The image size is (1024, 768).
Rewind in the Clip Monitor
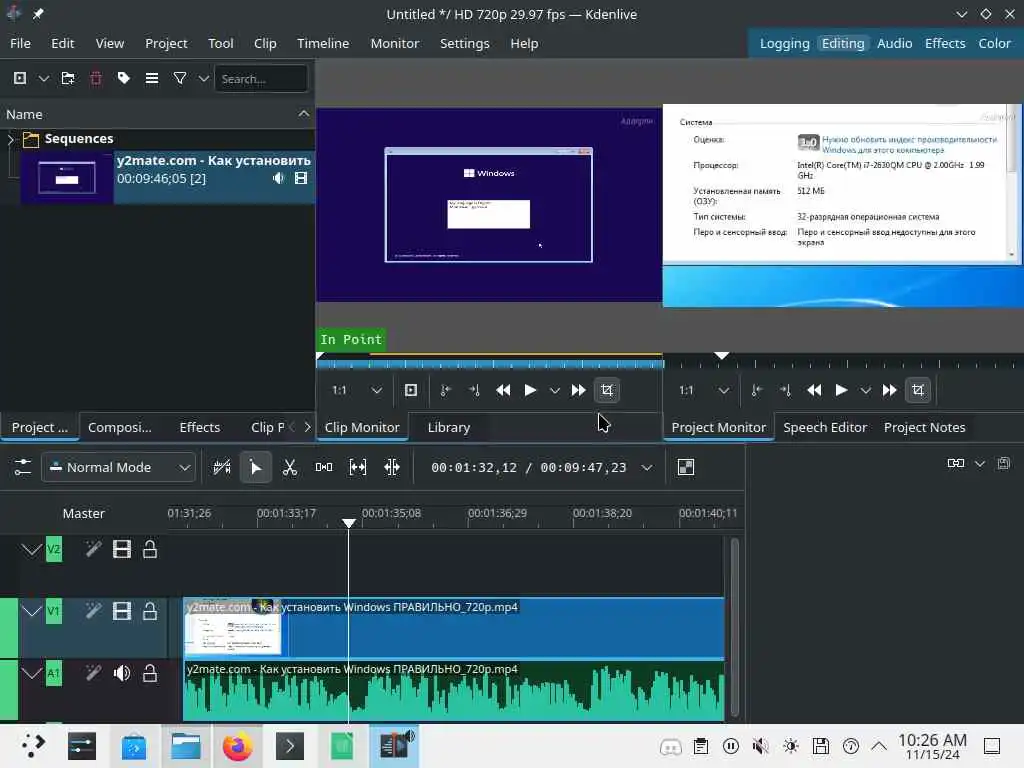tap(503, 391)
